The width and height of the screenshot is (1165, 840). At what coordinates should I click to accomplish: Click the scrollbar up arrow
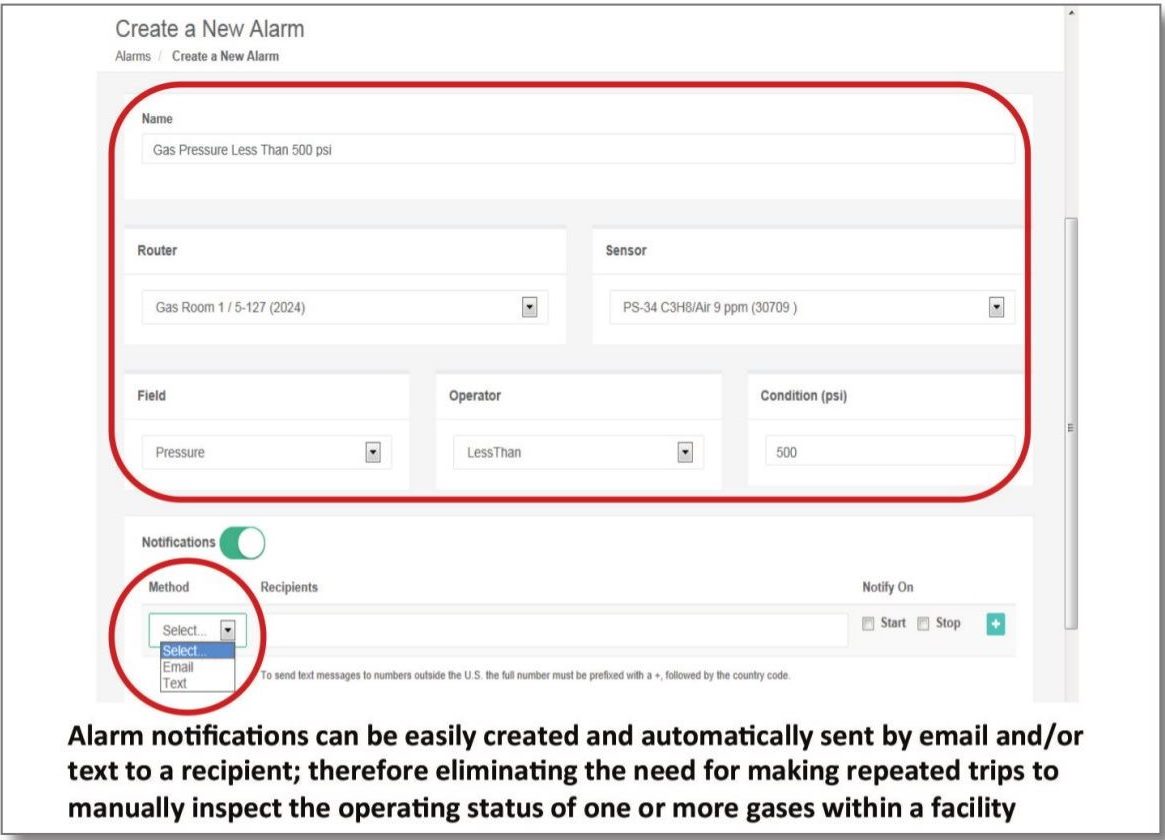(x=1071, y=12)
